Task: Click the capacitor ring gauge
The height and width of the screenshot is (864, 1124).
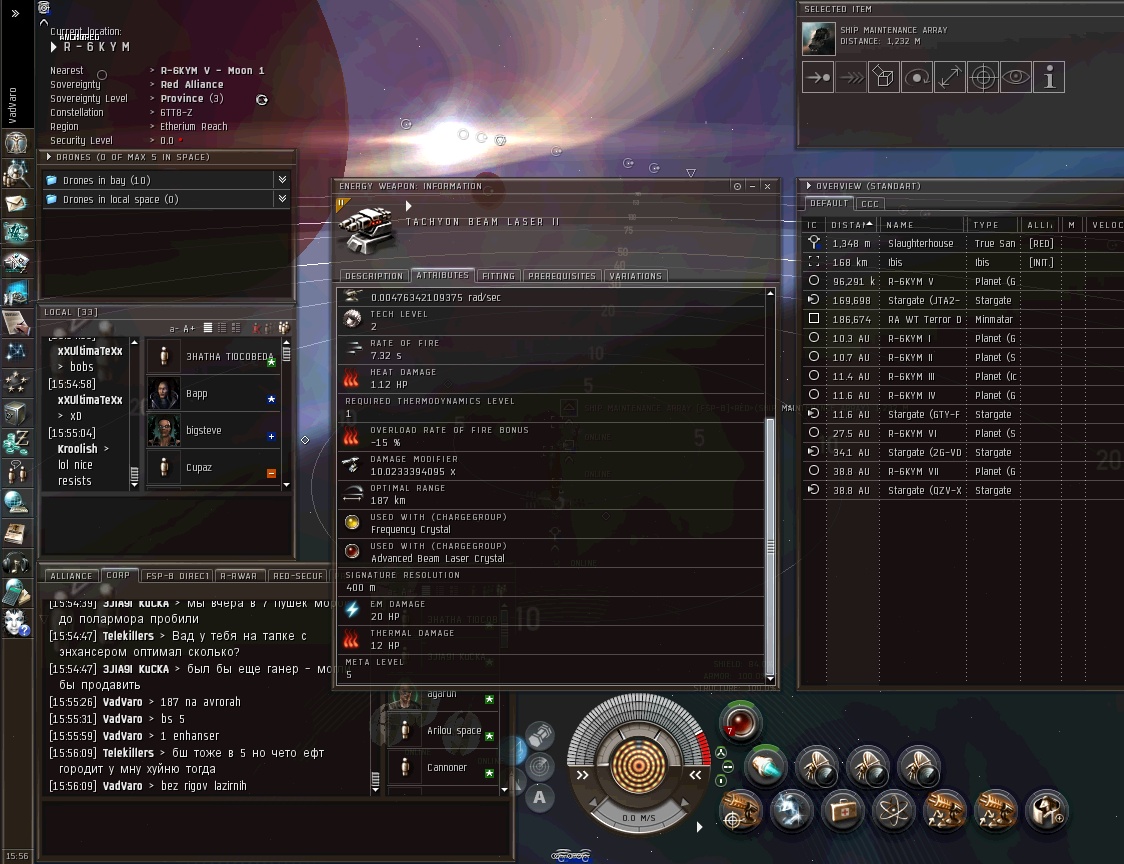Action: coord(637,766)
